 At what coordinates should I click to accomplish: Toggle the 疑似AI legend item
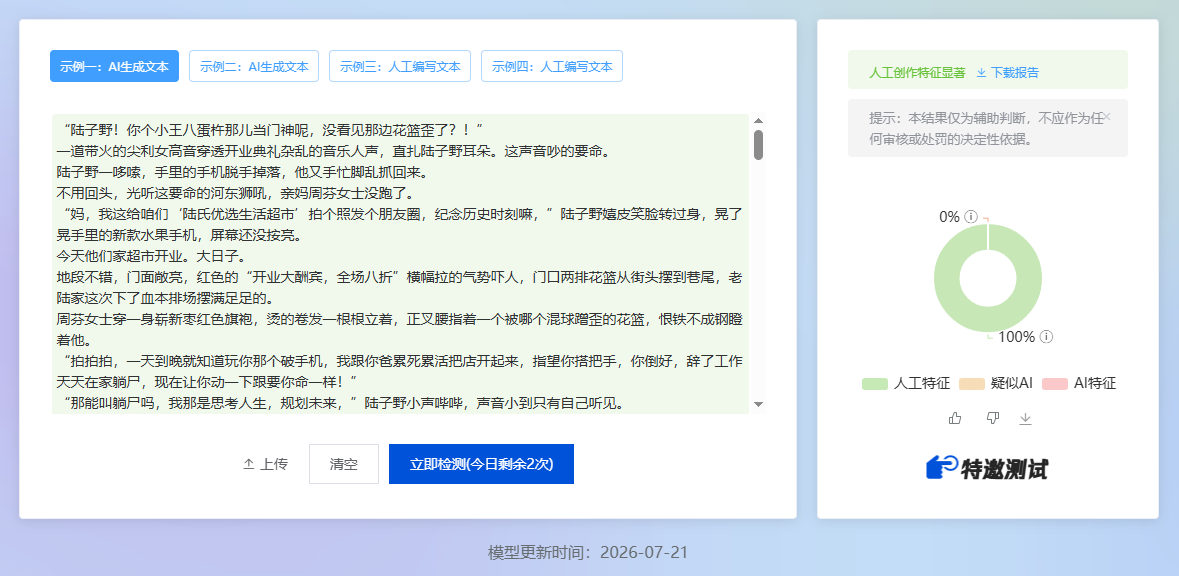[x=996, y=383]
